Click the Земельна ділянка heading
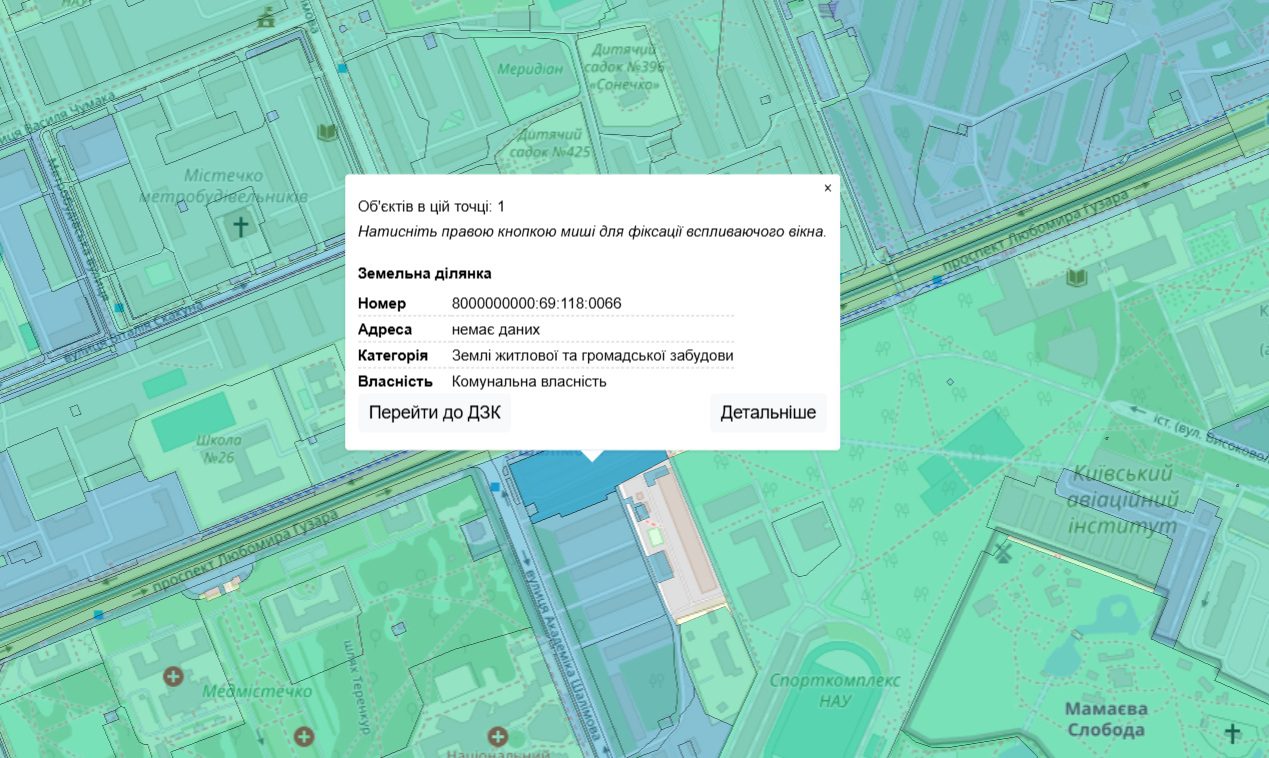 (425, 273)
